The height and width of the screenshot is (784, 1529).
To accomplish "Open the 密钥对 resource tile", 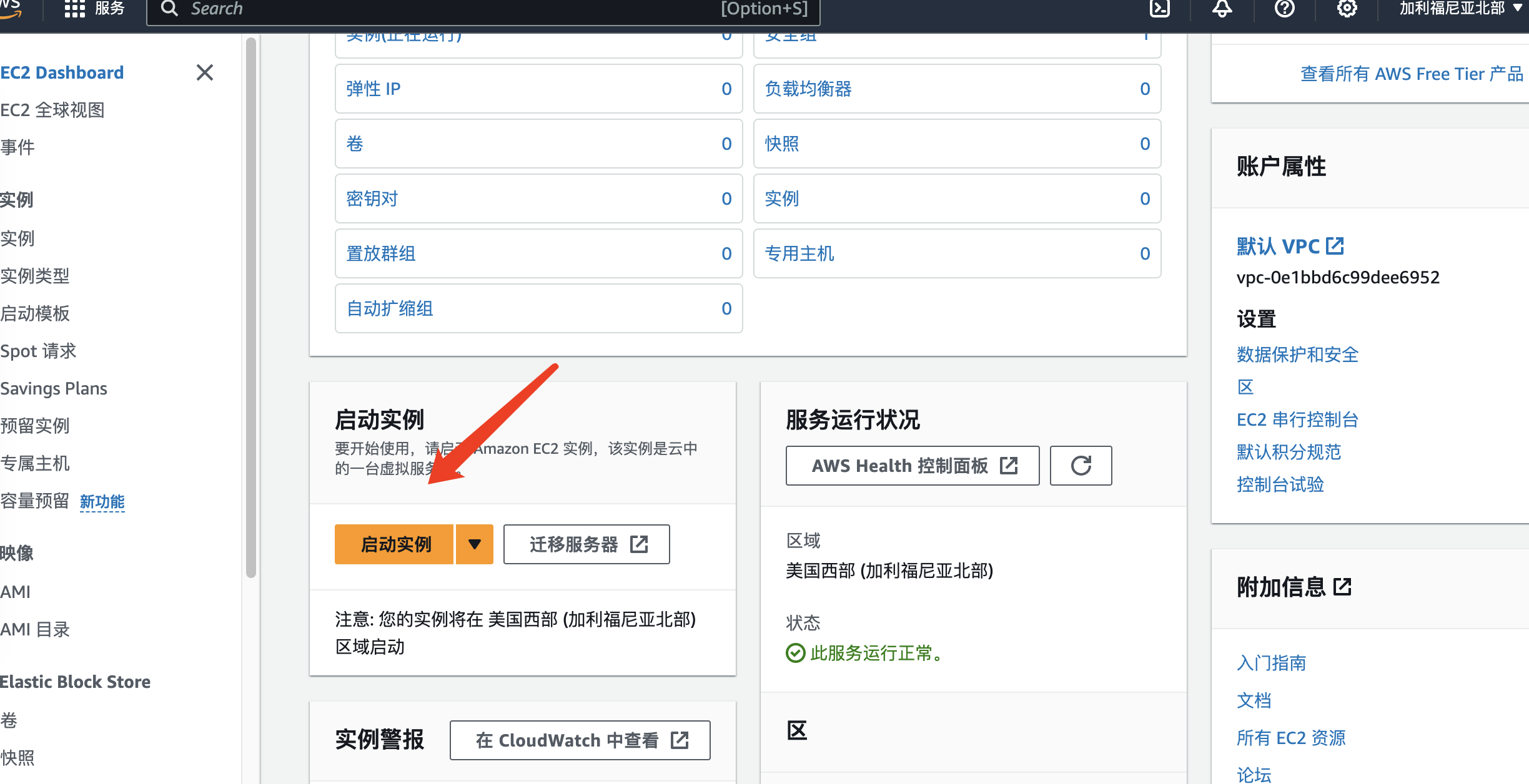I will click(x=538, y=198).
